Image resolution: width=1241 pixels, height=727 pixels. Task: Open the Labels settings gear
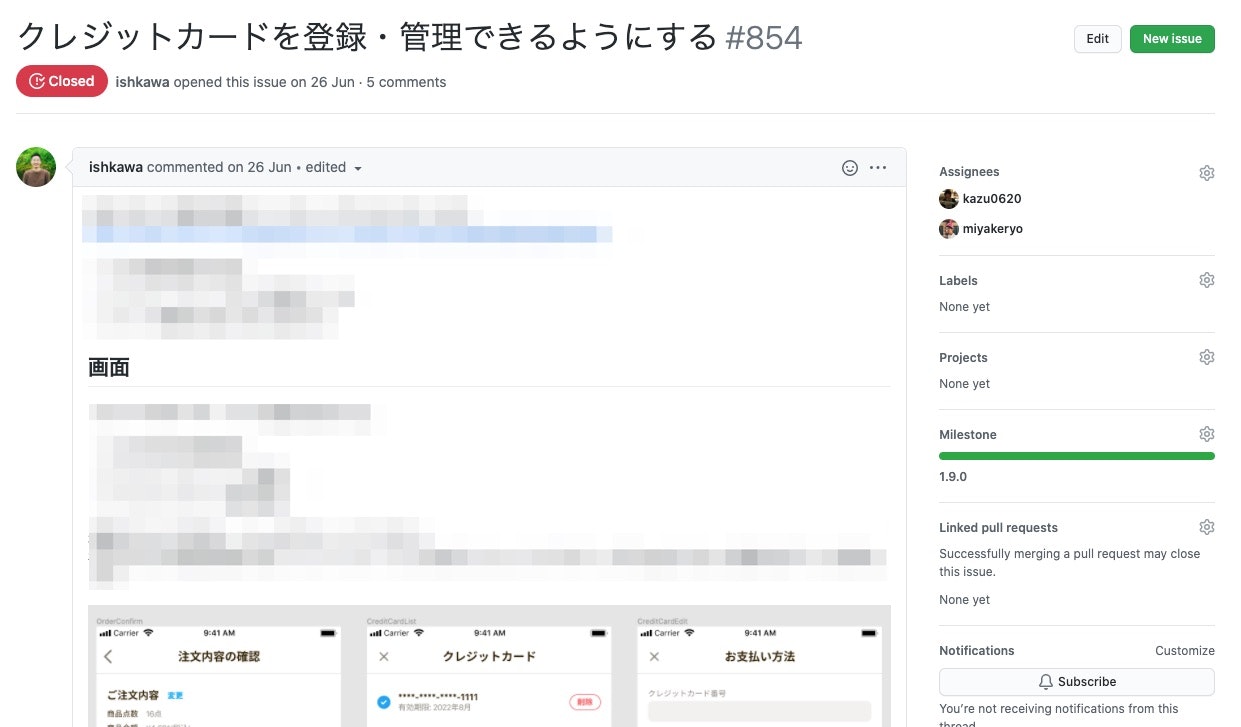tap(1206, 280)
